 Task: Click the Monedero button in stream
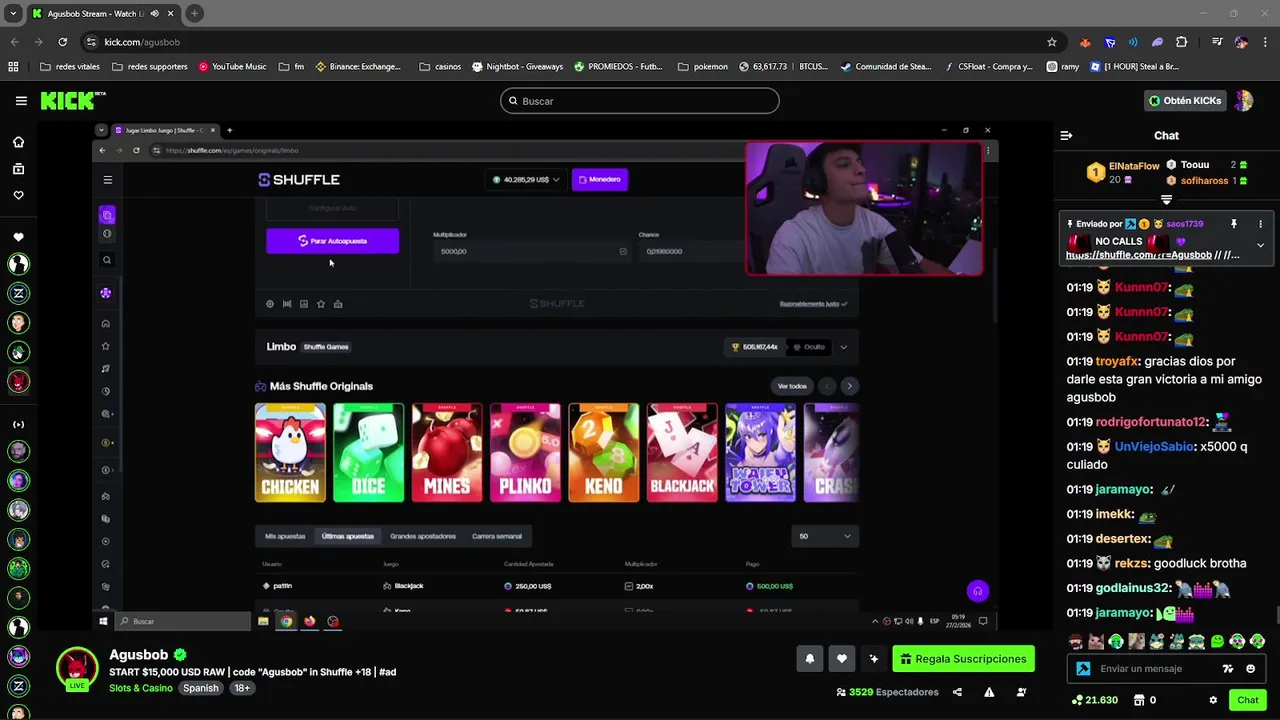pos(600,180)
